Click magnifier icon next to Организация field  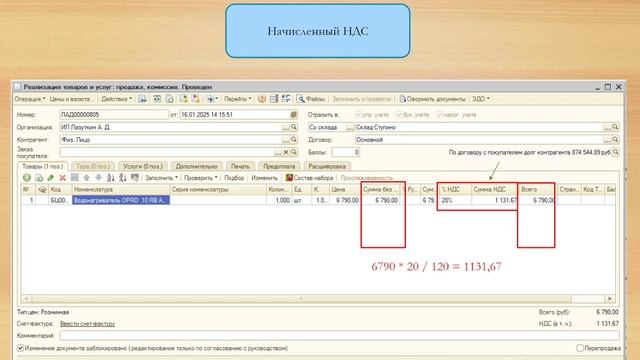pyautogui.click(x=293, y=127)
